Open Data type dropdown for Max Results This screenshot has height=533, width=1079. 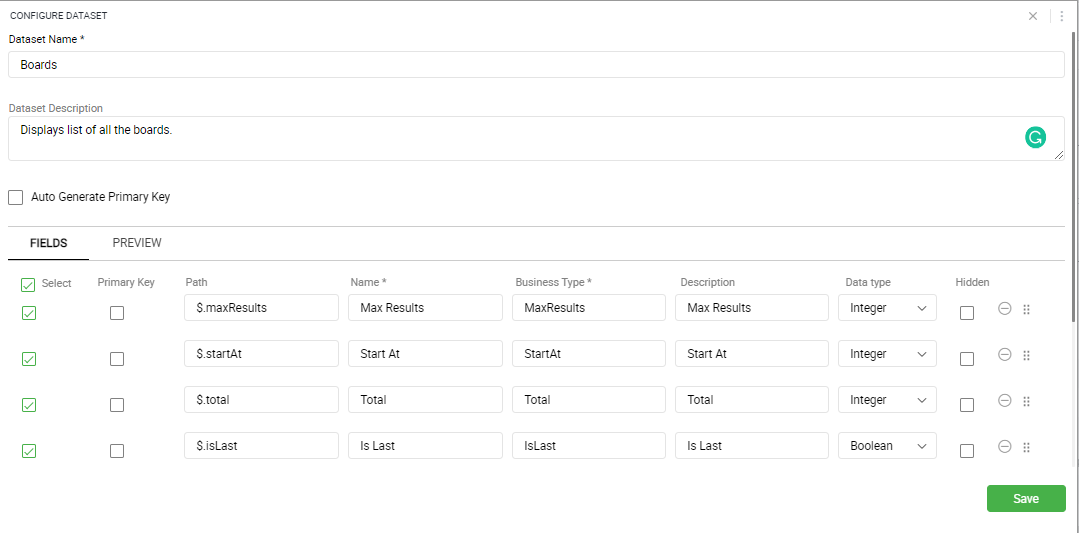point(887,307)
